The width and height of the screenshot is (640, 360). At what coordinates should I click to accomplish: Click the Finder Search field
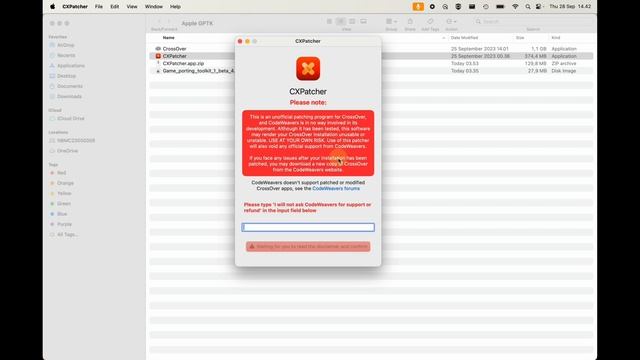533,21
